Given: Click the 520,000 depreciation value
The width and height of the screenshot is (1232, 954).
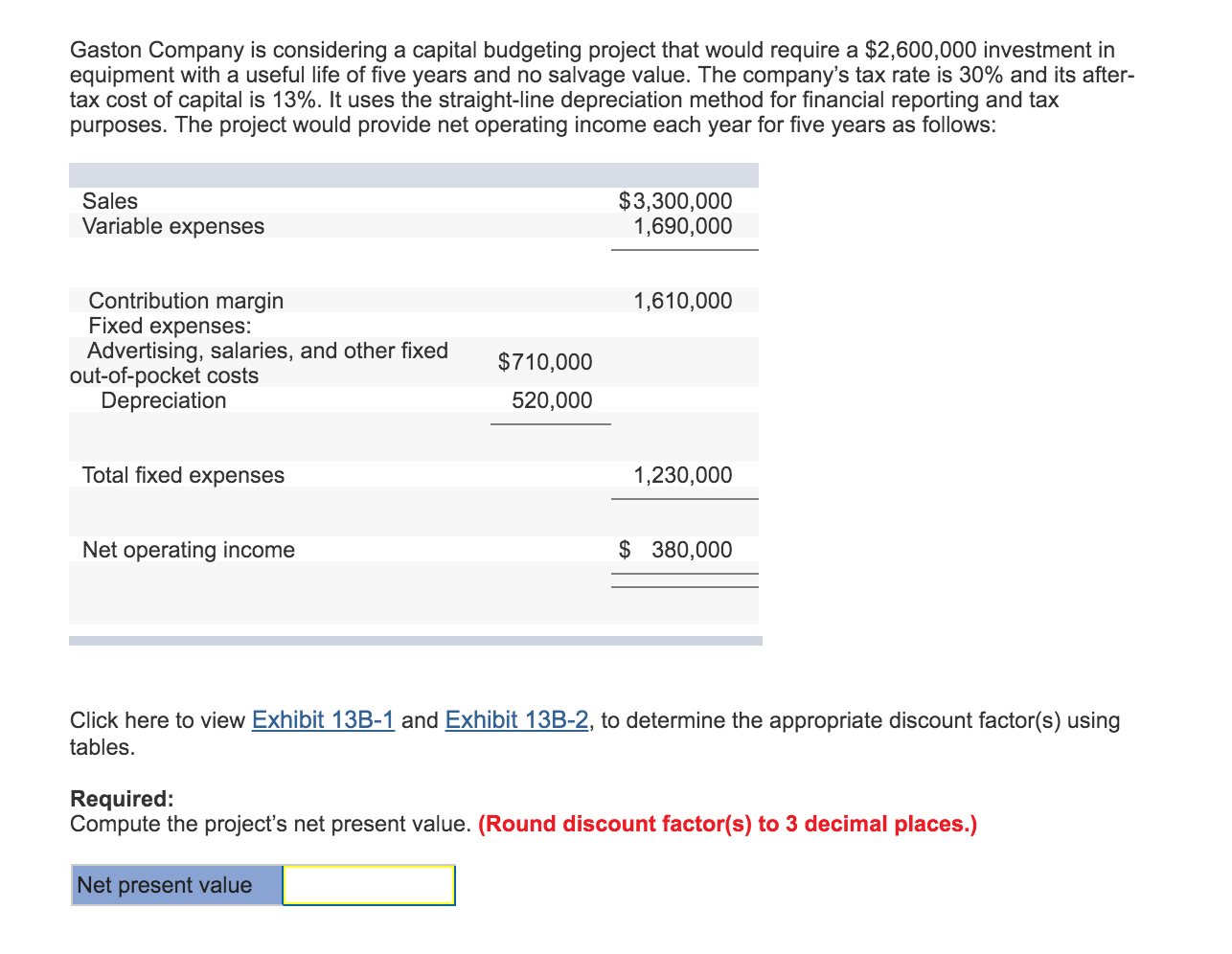Looking at the screenshot, I should pyautogui.click(x=552, y=400).
